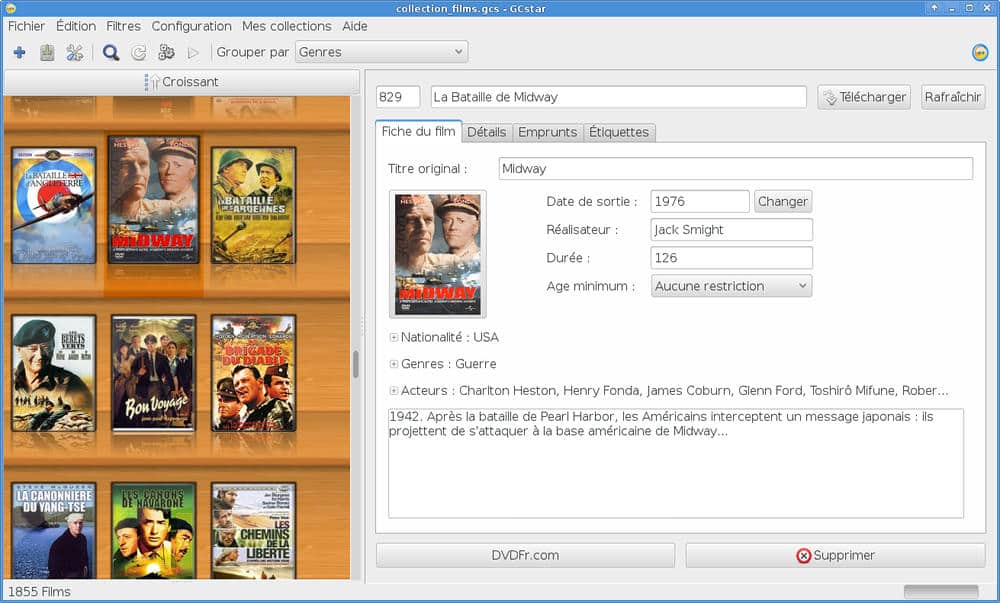Click the blue plus add film icon
Viewport: 1000px width, 603px height.
(19, 52)
